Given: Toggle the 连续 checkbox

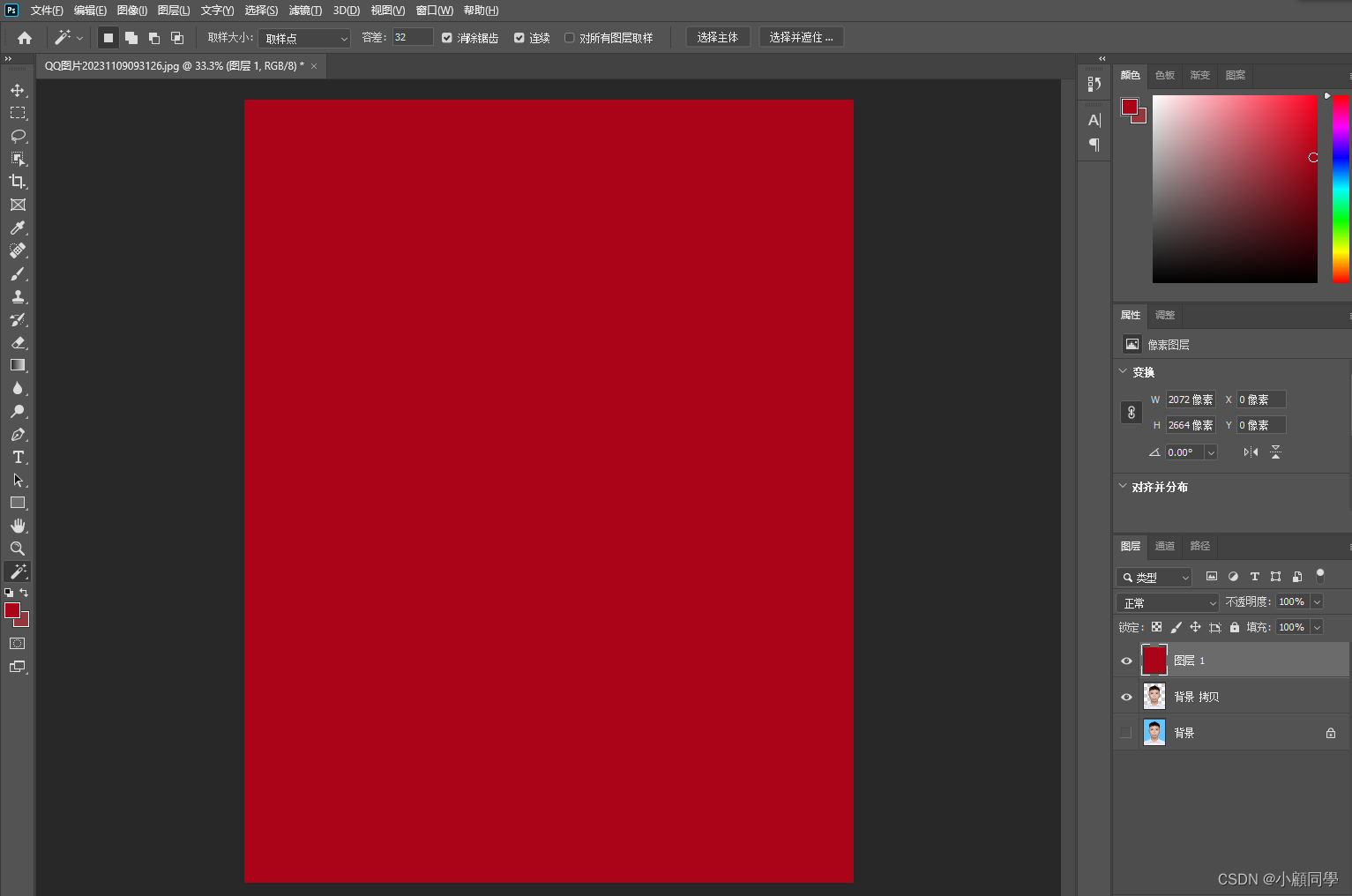Looking at the screenshot, I should [x=519, y=38].
